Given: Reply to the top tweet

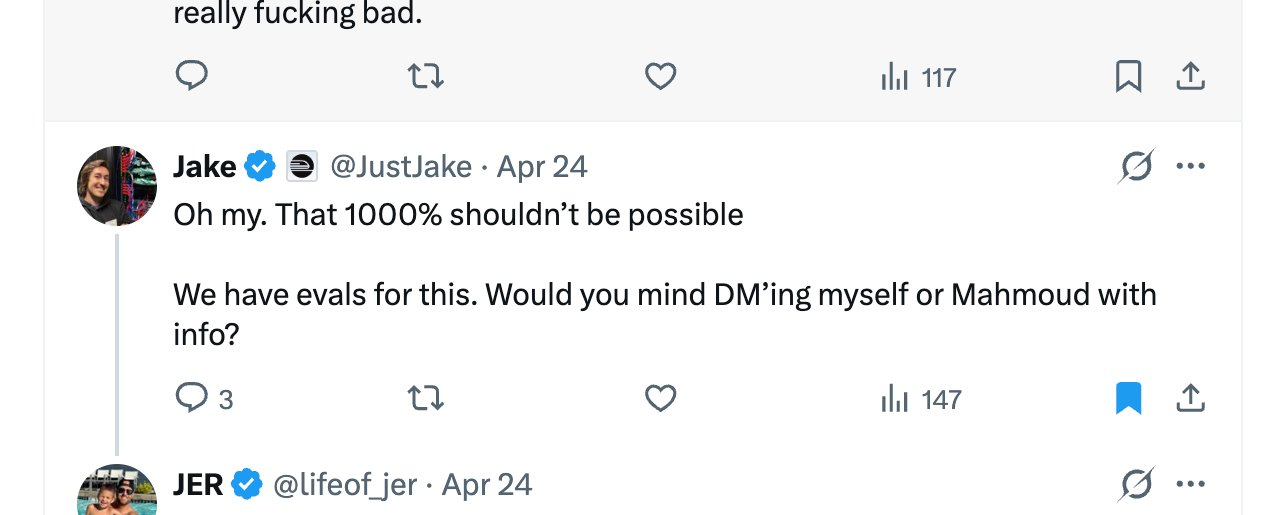Looking at the screenshot, I should [x=192, y=77].
